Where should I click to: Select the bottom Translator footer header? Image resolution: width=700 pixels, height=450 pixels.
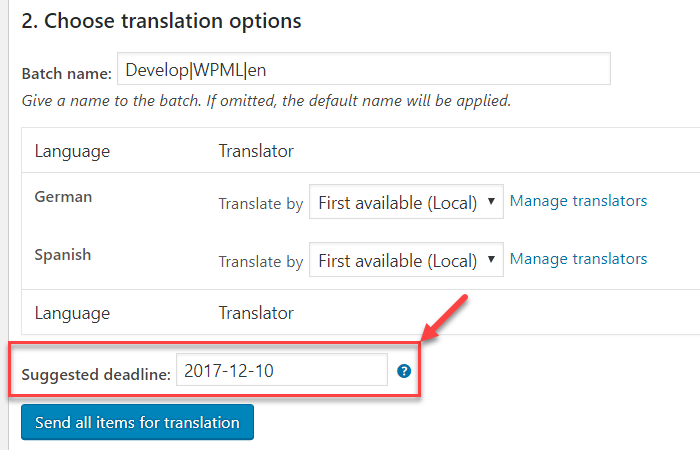[x=256, y=313]
